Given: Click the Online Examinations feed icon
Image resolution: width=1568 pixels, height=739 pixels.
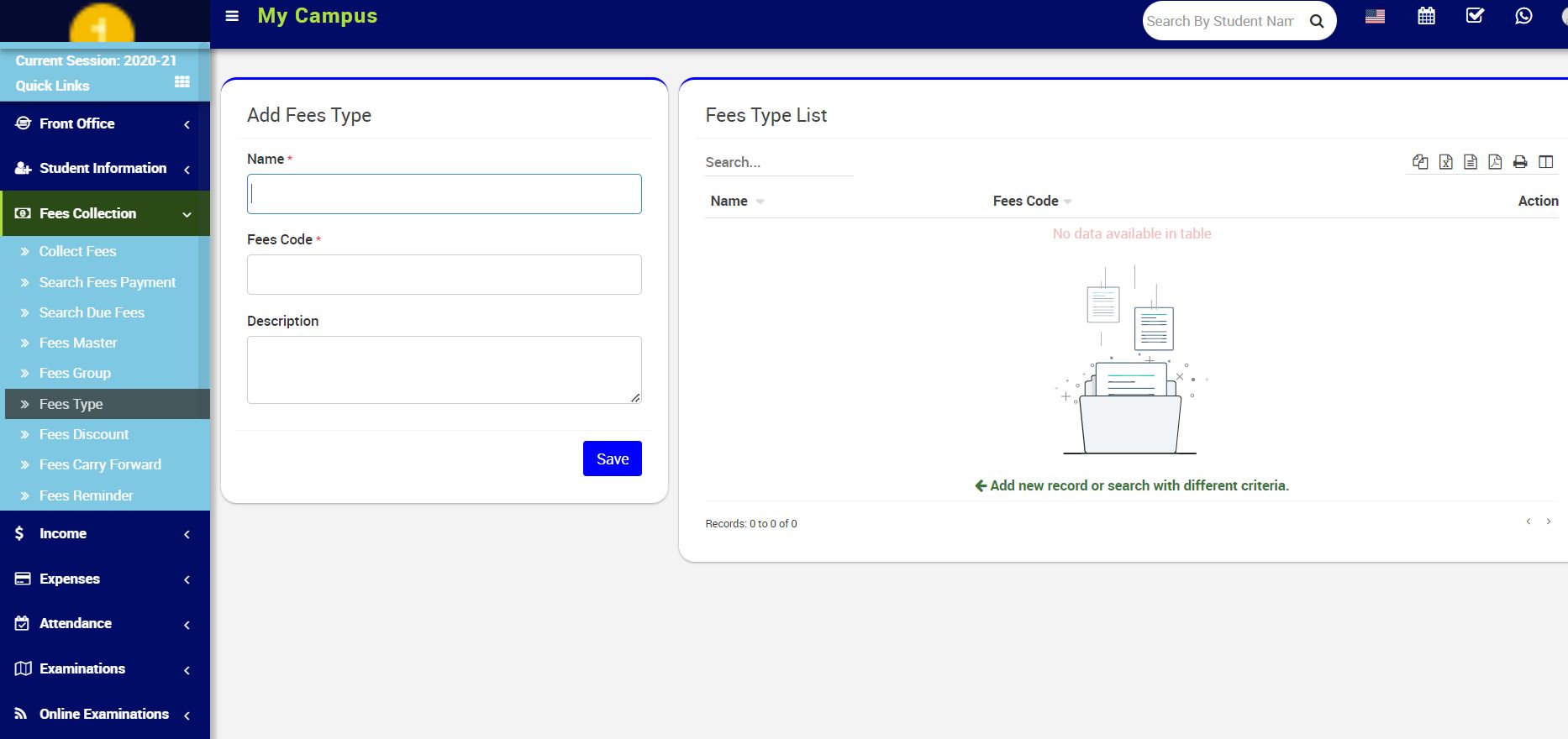Looking at the screenshot, I should (21, 714).
